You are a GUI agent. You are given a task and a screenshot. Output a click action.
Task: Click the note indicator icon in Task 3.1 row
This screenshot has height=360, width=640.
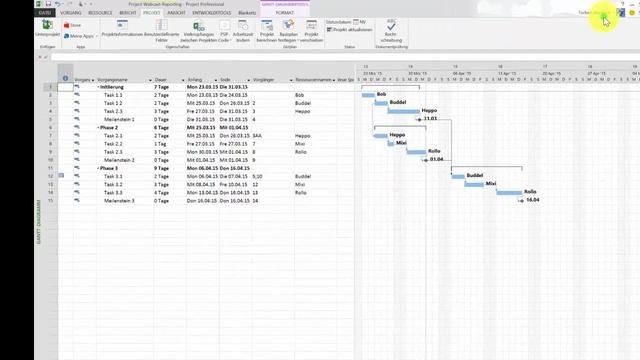point(61,176)
